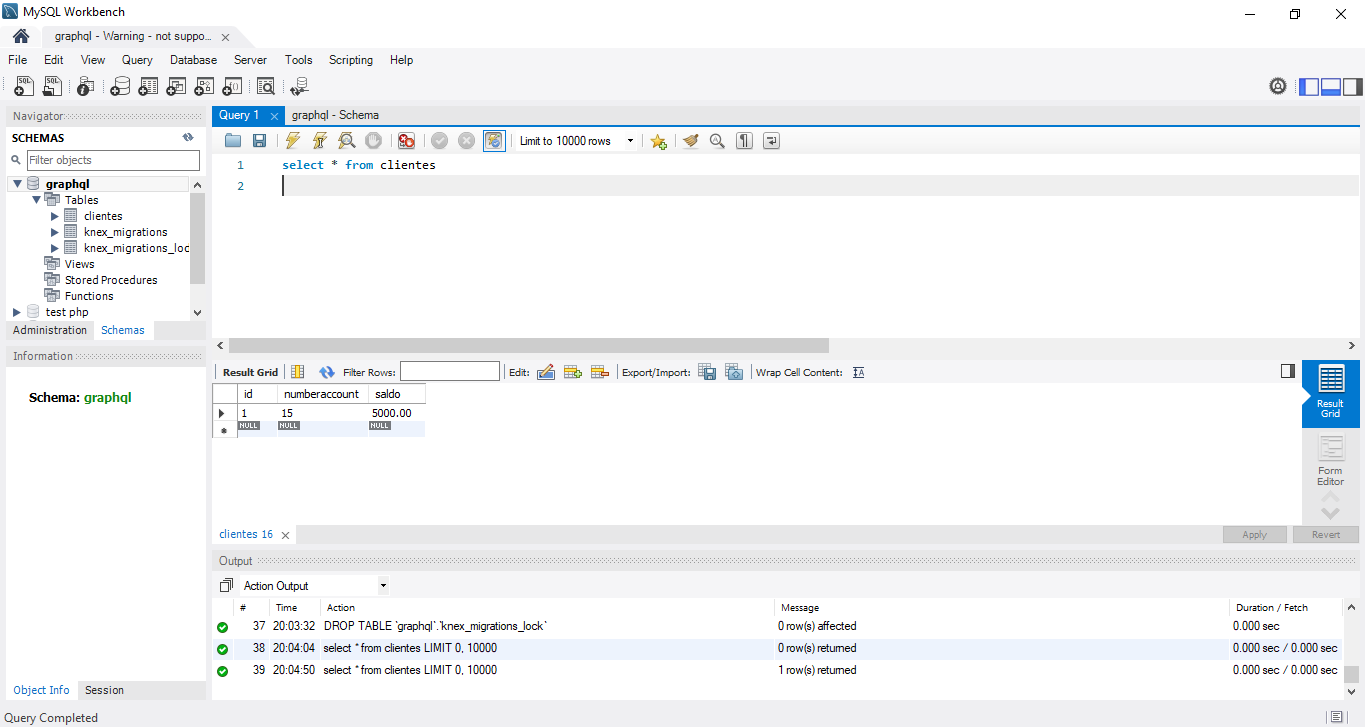Create a new stored procedure icon

point(204,87)
